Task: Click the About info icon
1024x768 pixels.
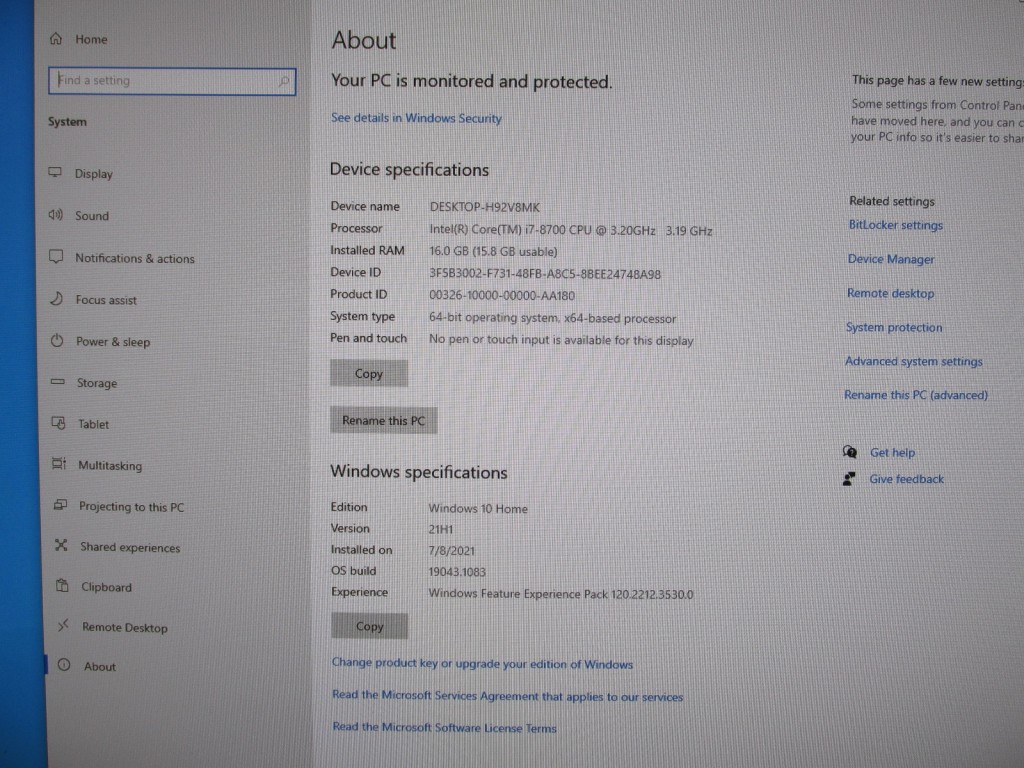Action: (64, 665)
